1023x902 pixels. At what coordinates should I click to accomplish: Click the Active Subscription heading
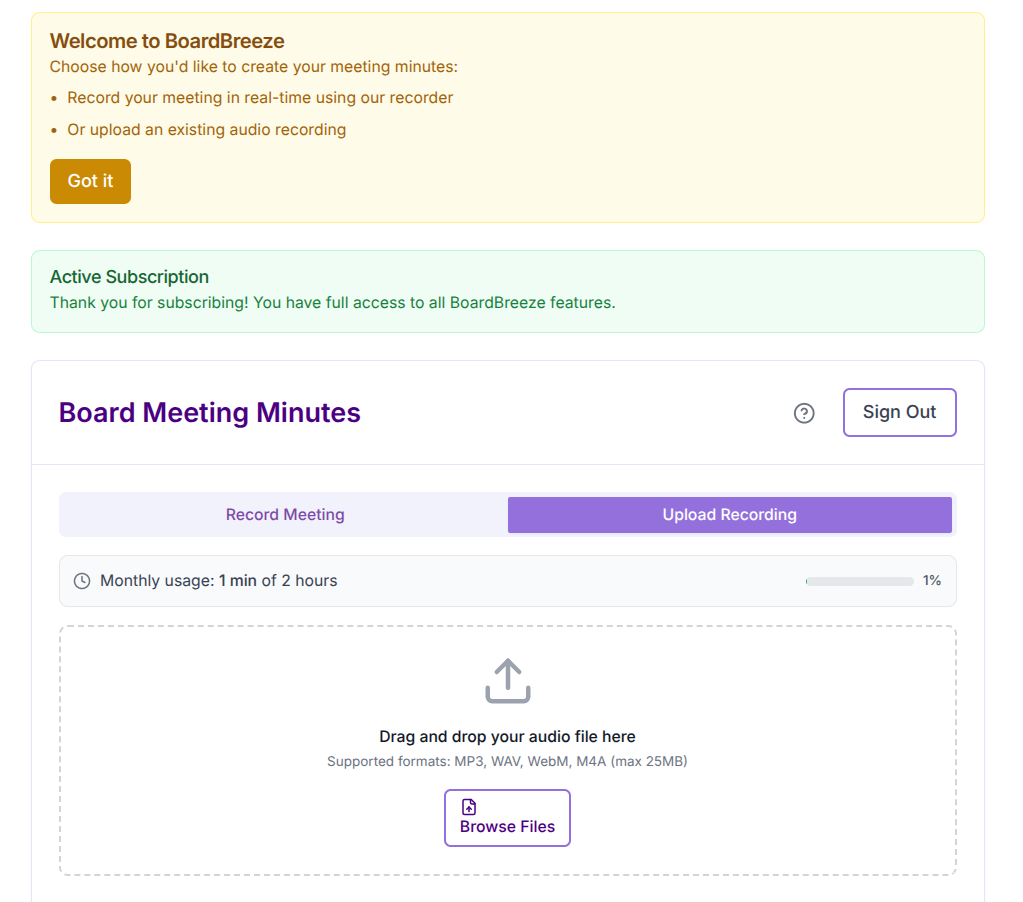coord(129,277)
